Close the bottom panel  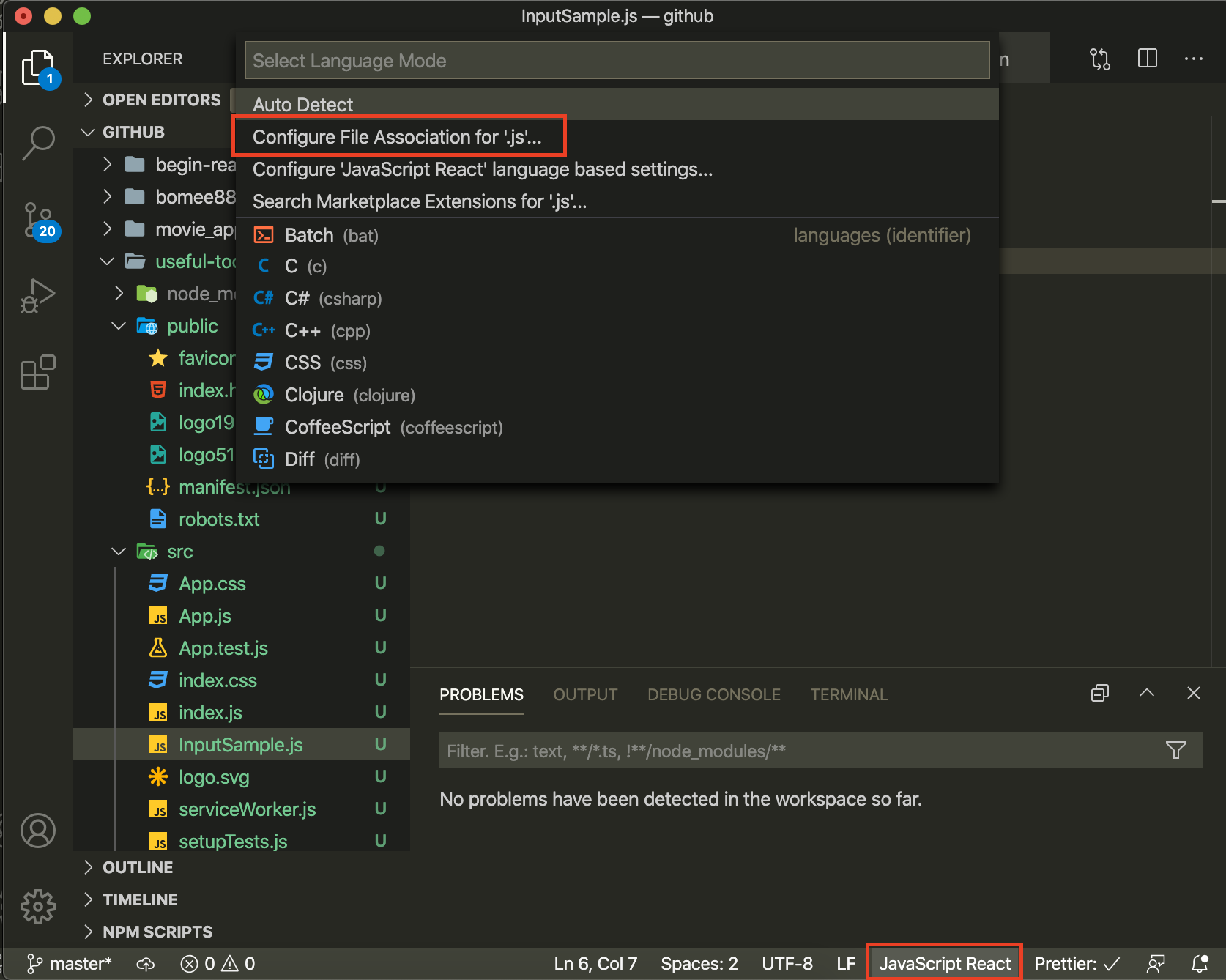(x=1194, y=693)
